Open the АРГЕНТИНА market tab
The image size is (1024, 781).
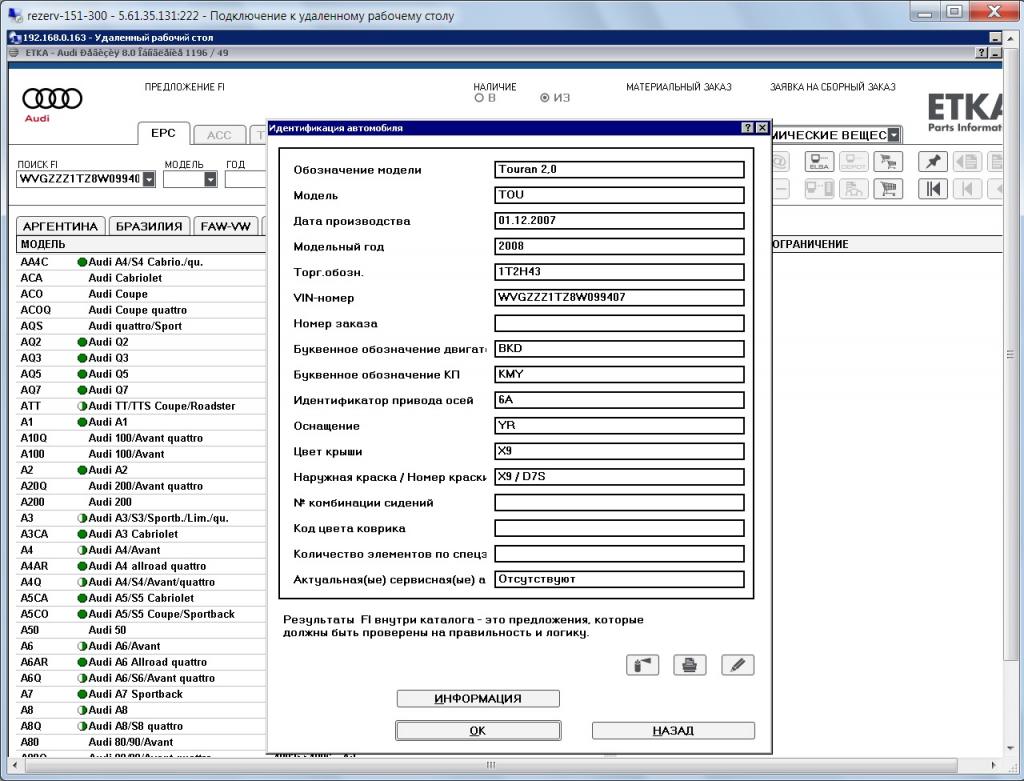(x=60, y=227)
